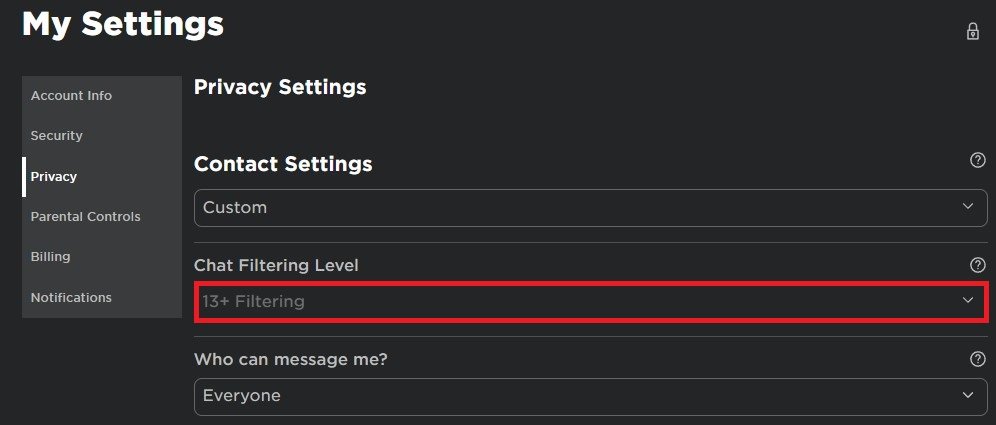Click the chevron arrow in the Everyone field
The height and width of the screenshot is (425, 996).
point(967,395)
